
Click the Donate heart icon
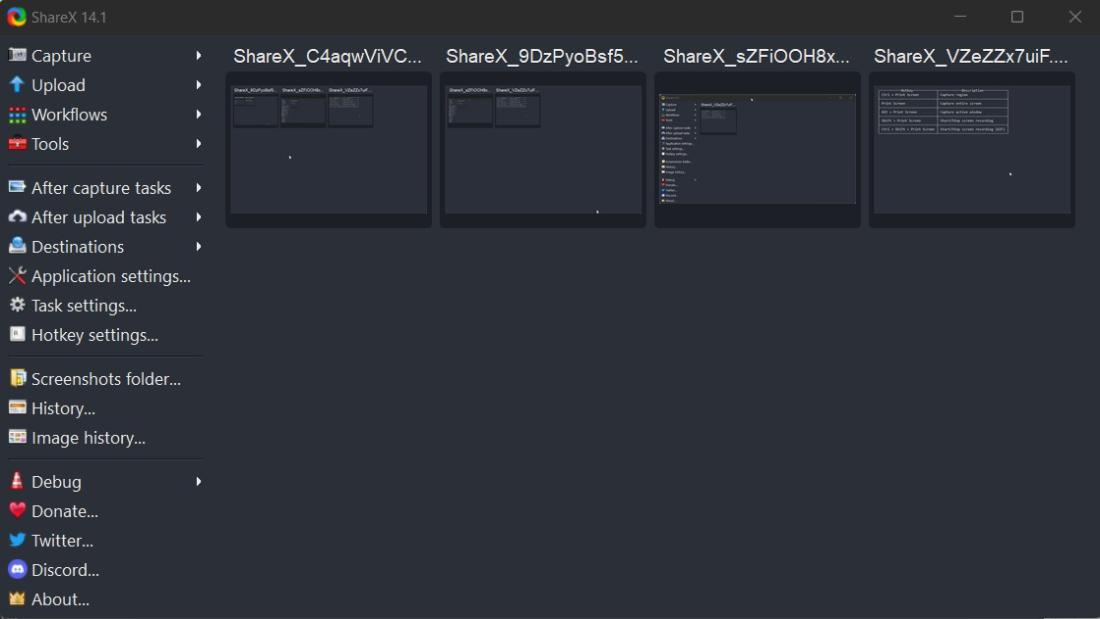tap(17, 510)
